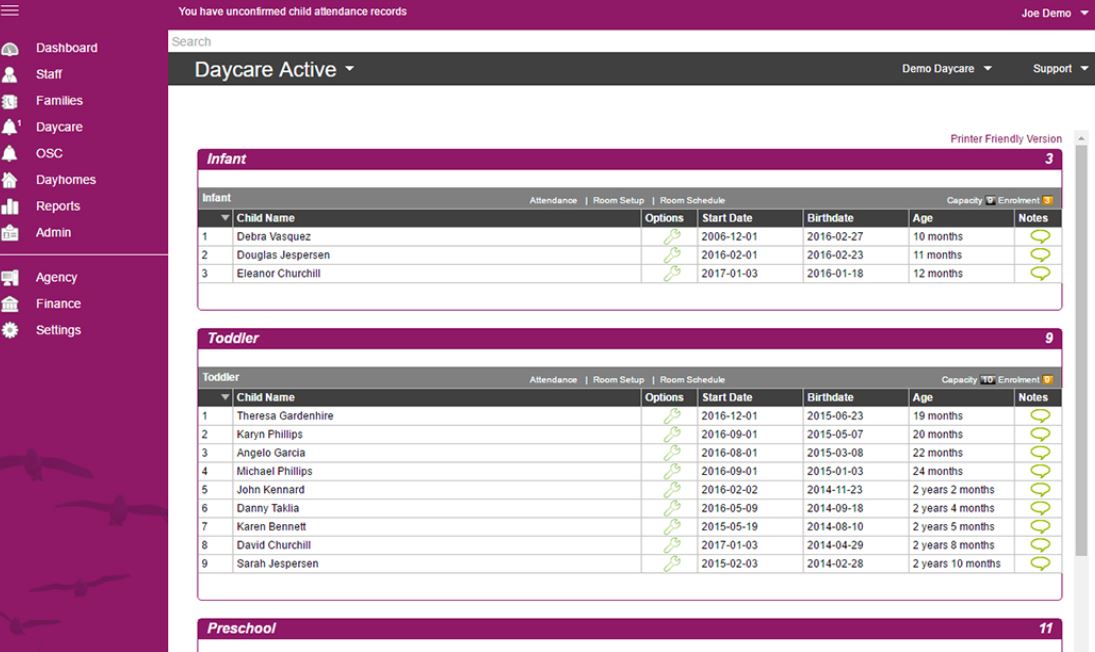The image size is (1095, 652).
Task: Click the Families sidebar icon
Action: (10, 101)
